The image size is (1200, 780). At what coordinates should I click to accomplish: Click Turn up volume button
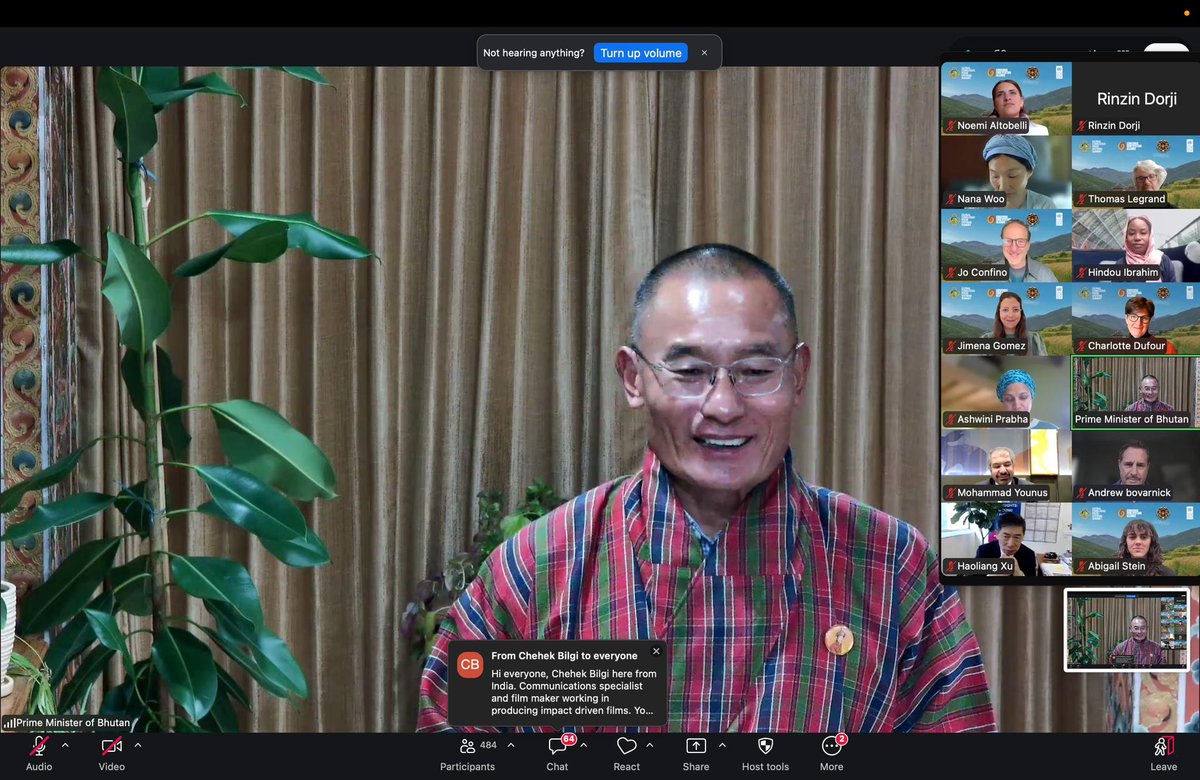pyautogui.click(x=641, y=53)
